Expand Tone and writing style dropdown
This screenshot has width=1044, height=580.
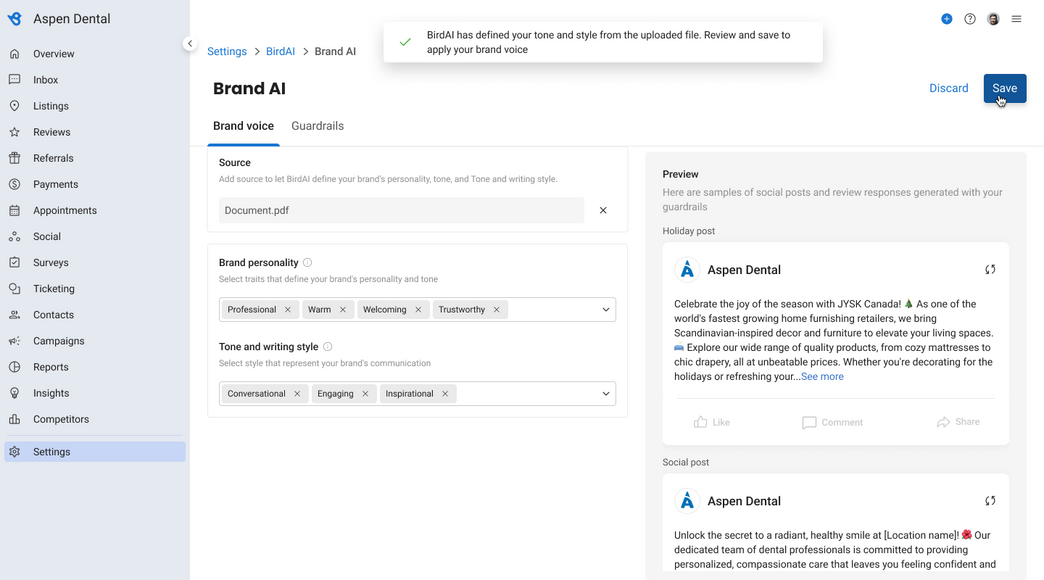pos(605,394)
